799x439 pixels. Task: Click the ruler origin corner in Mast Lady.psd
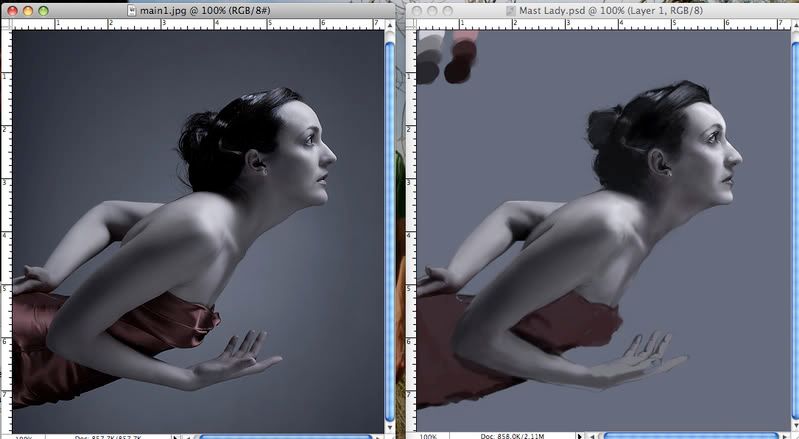pyautogui.click(x=412, y=24)
